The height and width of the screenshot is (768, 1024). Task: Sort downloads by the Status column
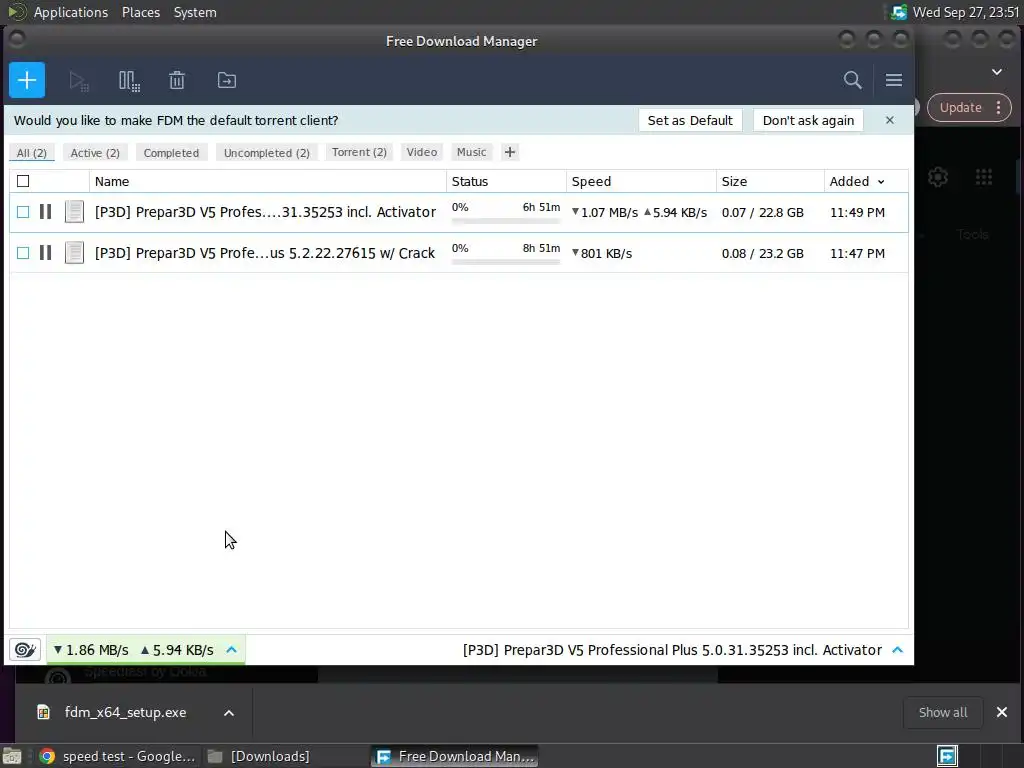(506, 182)
